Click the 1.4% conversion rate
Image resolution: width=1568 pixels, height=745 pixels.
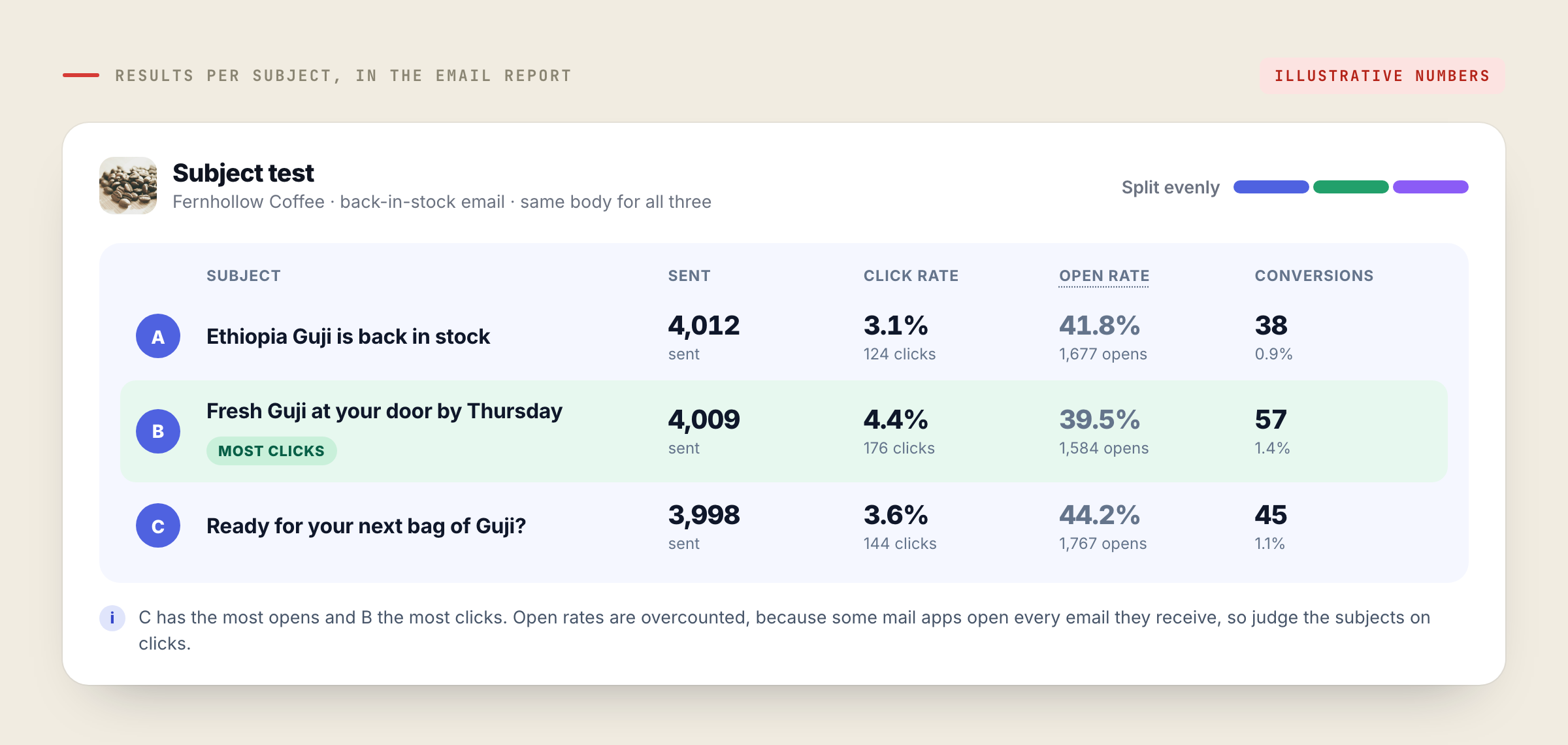(x=1272, y=448)
